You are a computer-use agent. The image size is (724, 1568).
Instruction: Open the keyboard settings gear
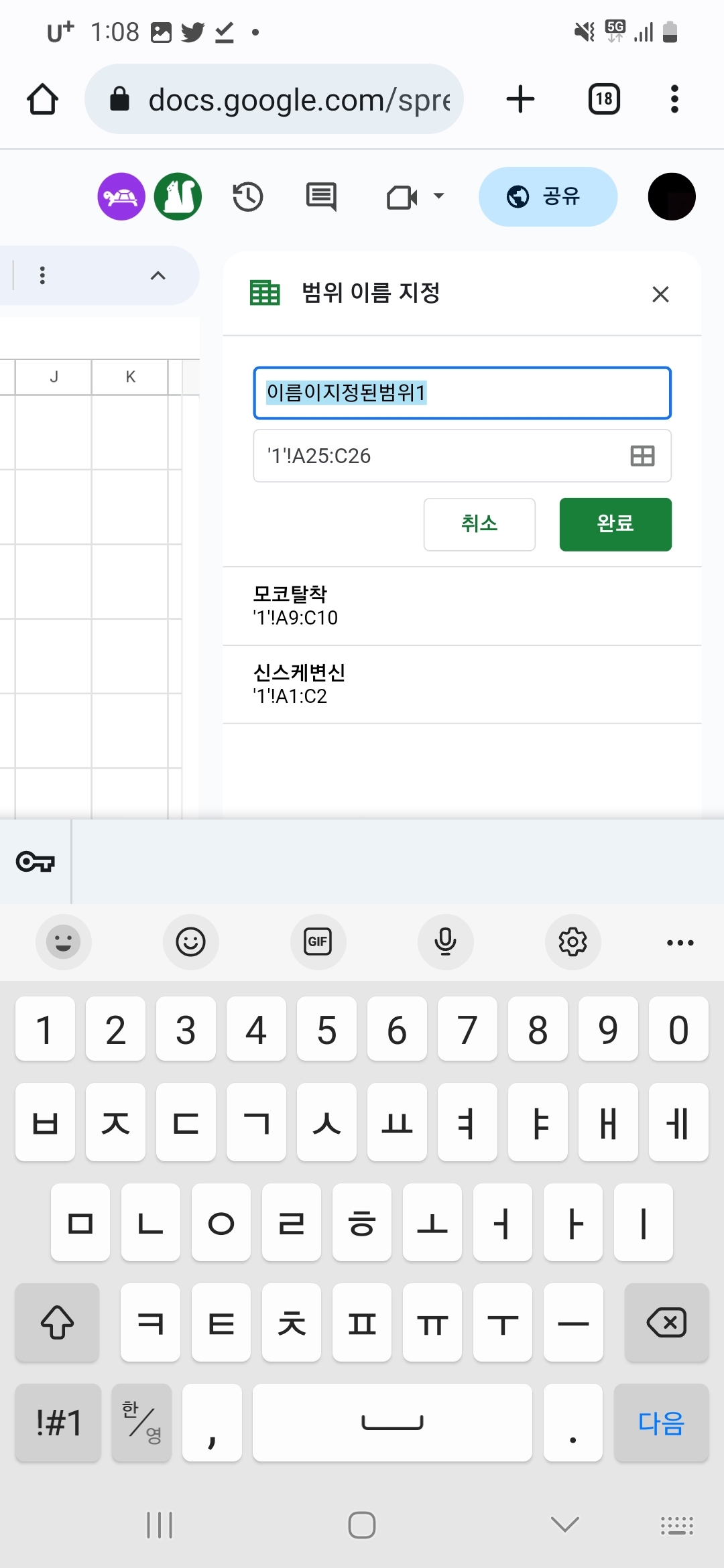(572, 942)
